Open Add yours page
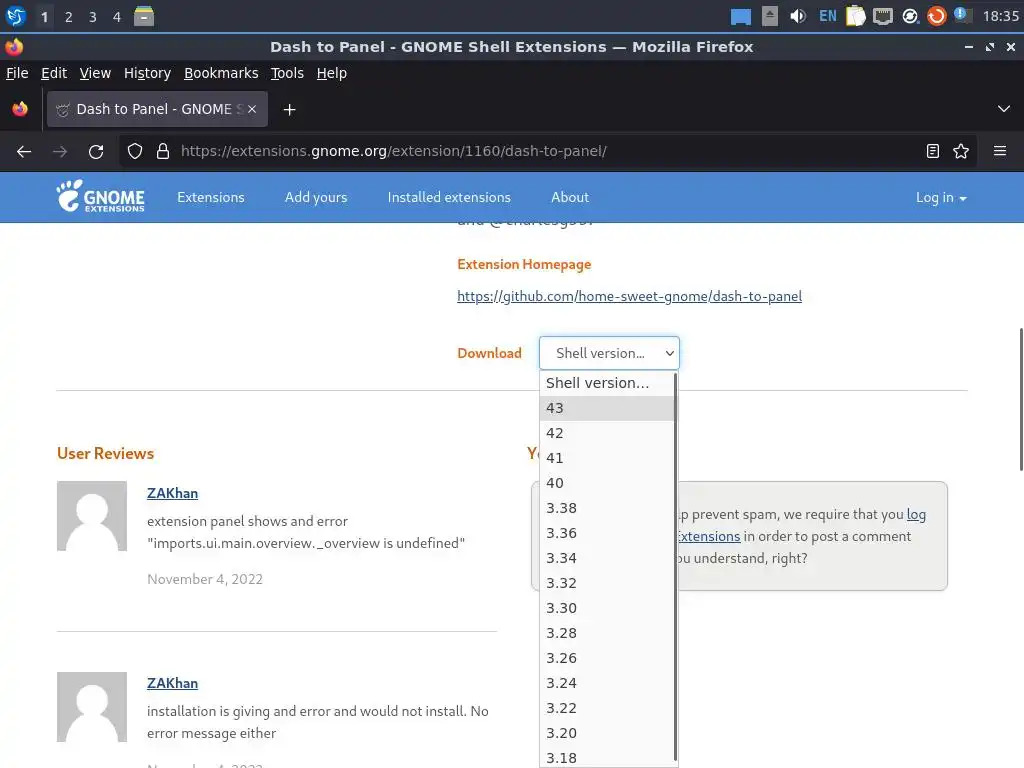The width and height of the screenshot is (1024, 768). coord(316,197)
